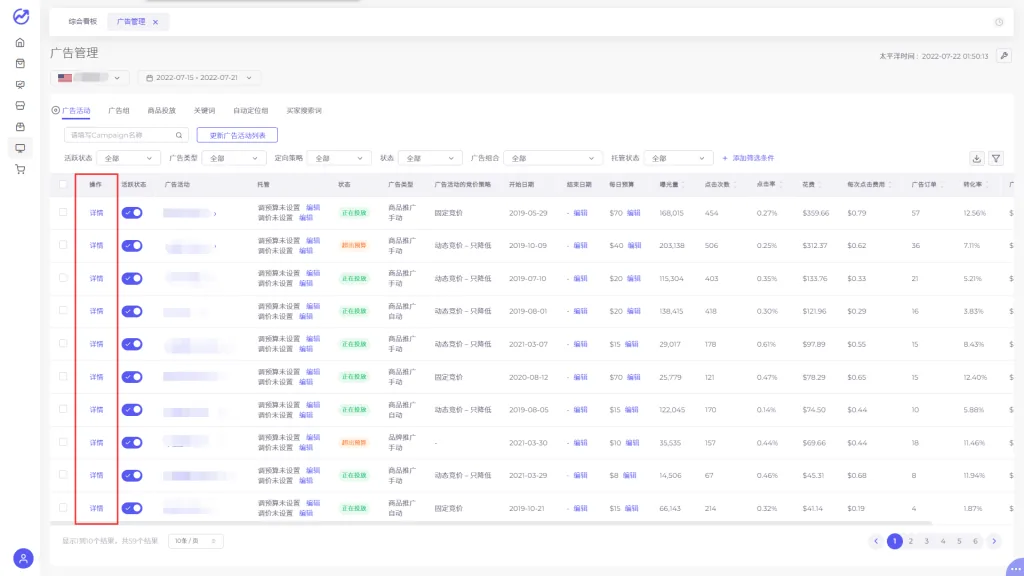The height and width of the screenshot is (576, 1024).
Task: Open 详情 for the $359.66 campaign
Action: pyautogui.click(x=97, y=213)
